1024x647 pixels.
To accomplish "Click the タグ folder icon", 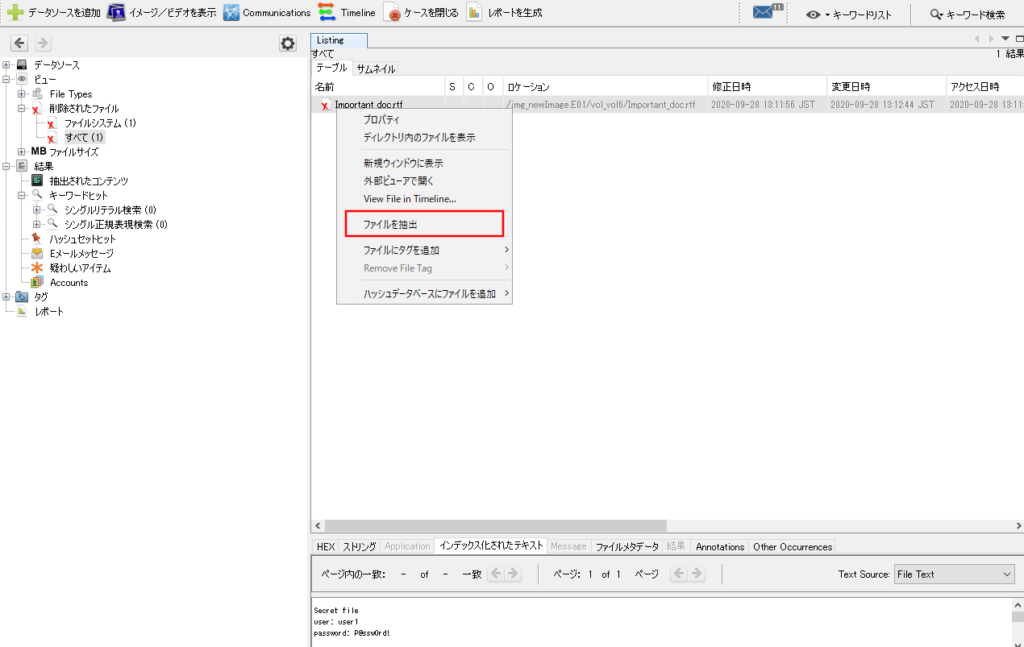I will click(22, 297).
